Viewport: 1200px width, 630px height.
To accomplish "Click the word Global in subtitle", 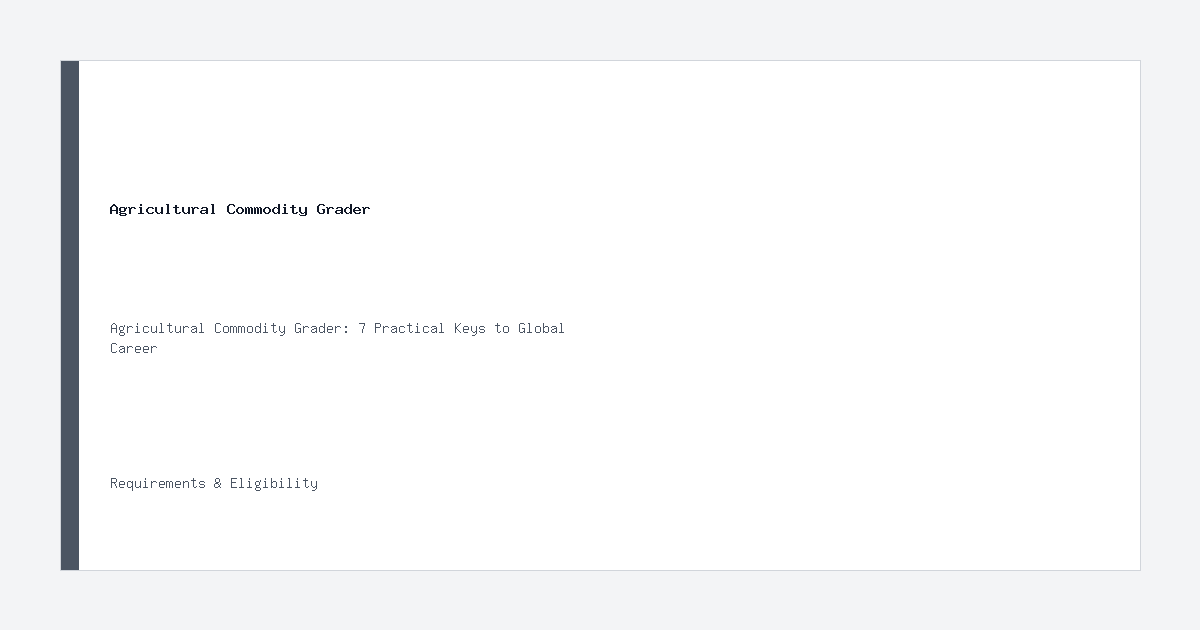I will coord(541,328).
